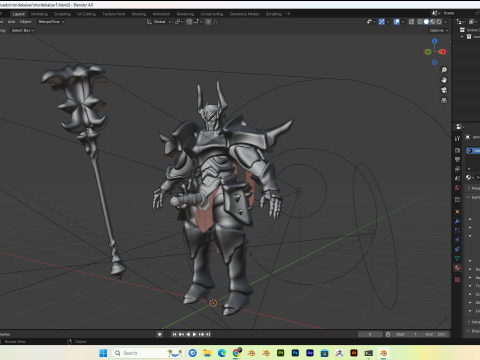The image size is (480, 360).
Task: Switch to the Layout workspace tab
Action: 19,14
